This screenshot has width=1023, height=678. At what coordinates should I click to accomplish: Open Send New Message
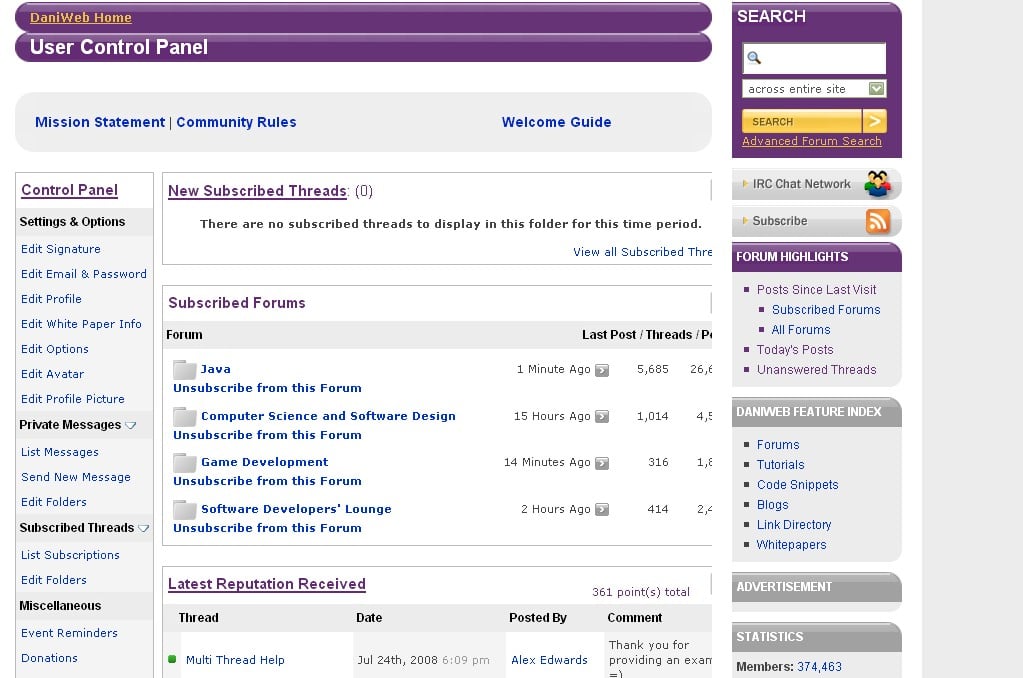click(x=76, y=477)
